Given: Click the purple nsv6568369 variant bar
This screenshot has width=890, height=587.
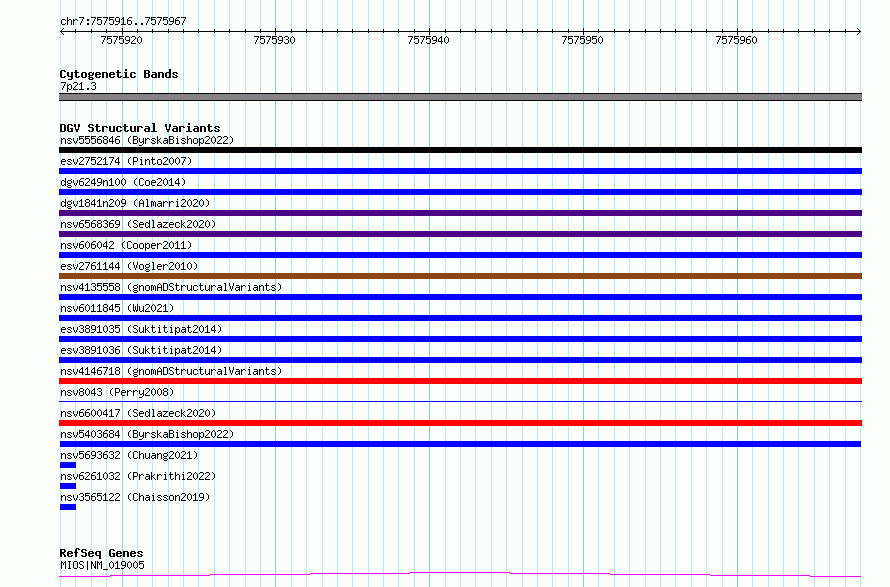Looking at the screenshot, I should point(460,234).
